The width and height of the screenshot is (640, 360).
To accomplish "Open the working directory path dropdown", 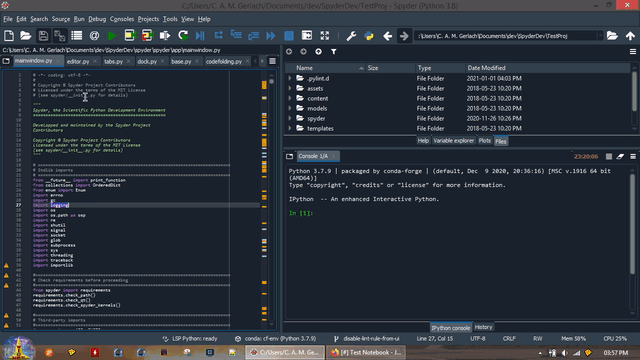I will [x=600, y=36].
